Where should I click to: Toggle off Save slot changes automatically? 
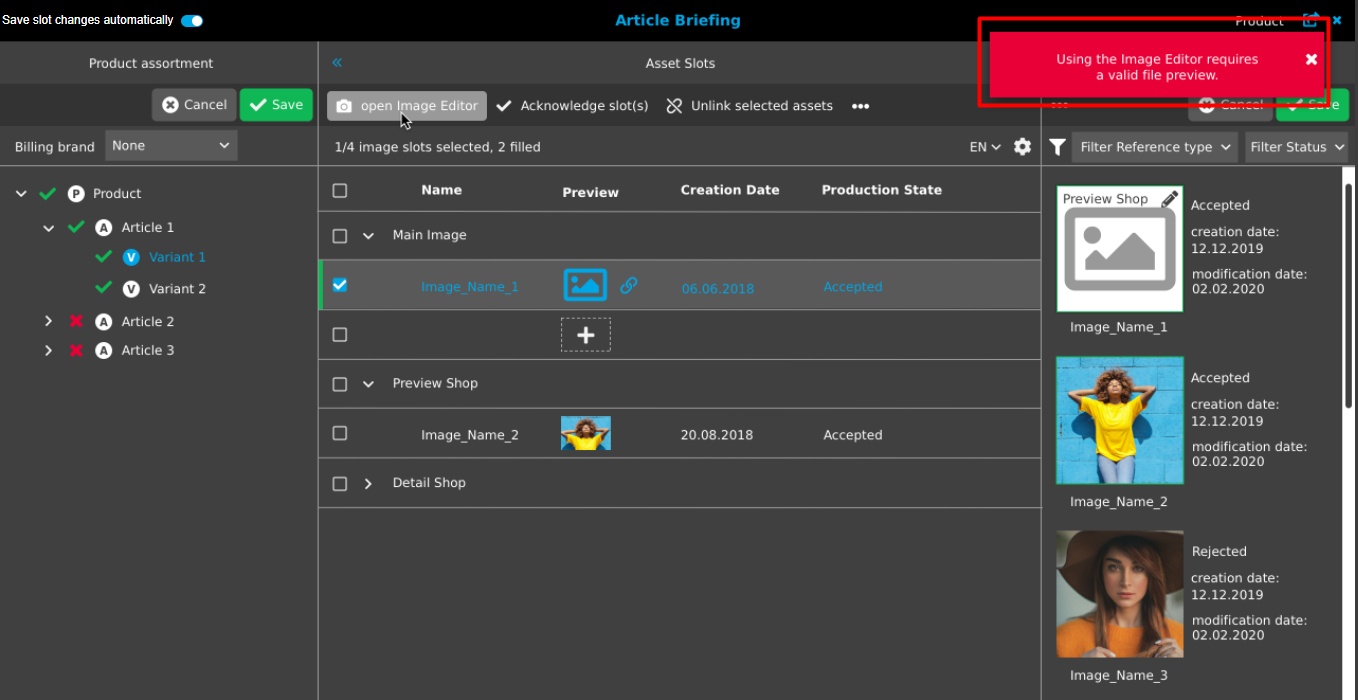(189, 18)
